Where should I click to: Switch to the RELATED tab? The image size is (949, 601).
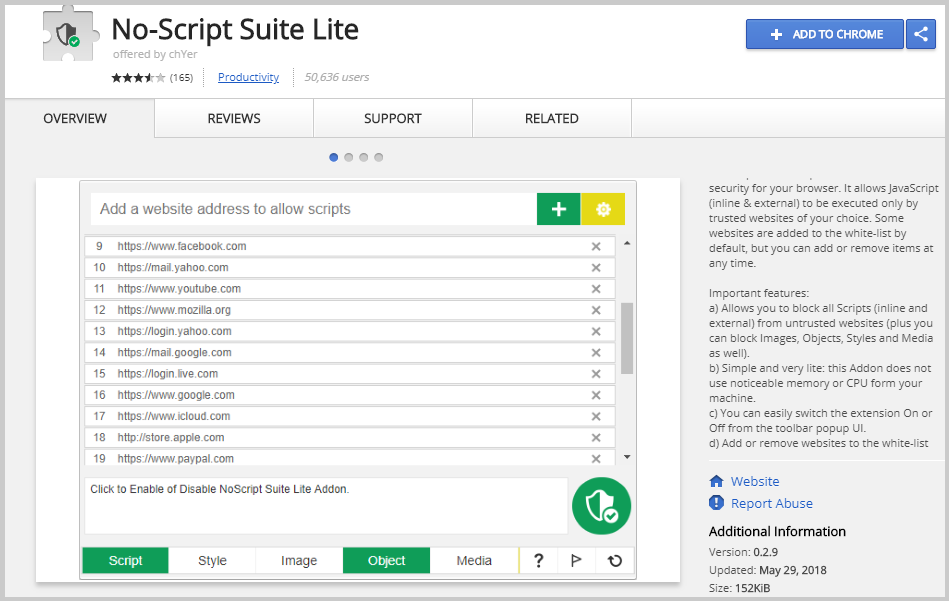tap(552, 119)
